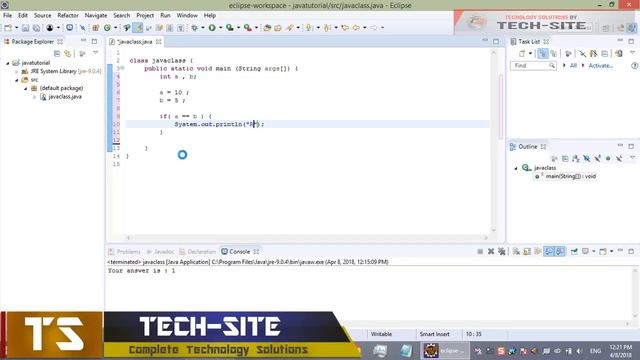
Task: Collapse the src folder node
Action: (17, 80)
